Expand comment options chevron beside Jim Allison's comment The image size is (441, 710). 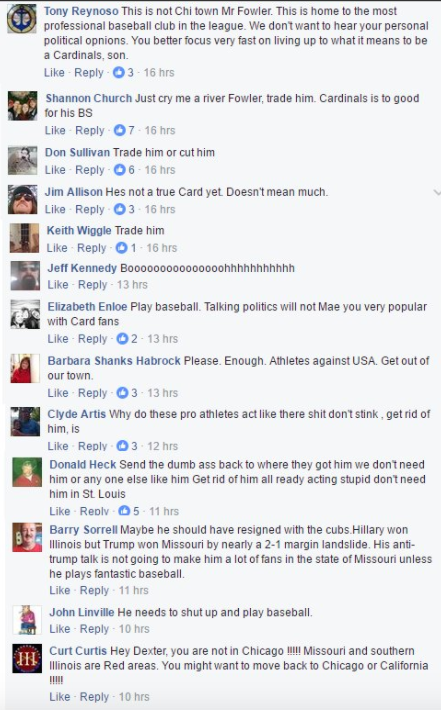[437, 192]
